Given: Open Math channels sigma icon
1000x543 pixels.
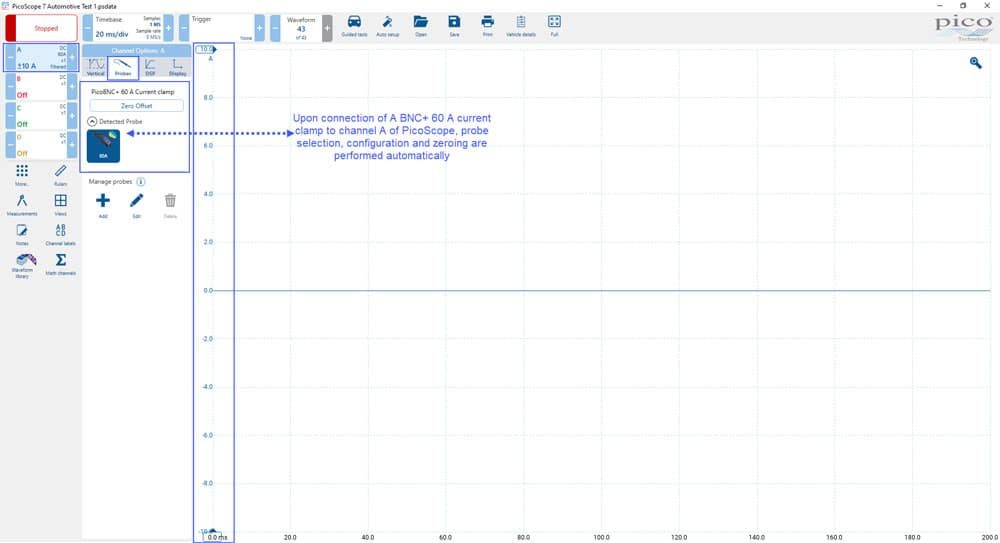Looking at the screenshot, I should click(x=61, y=264).
